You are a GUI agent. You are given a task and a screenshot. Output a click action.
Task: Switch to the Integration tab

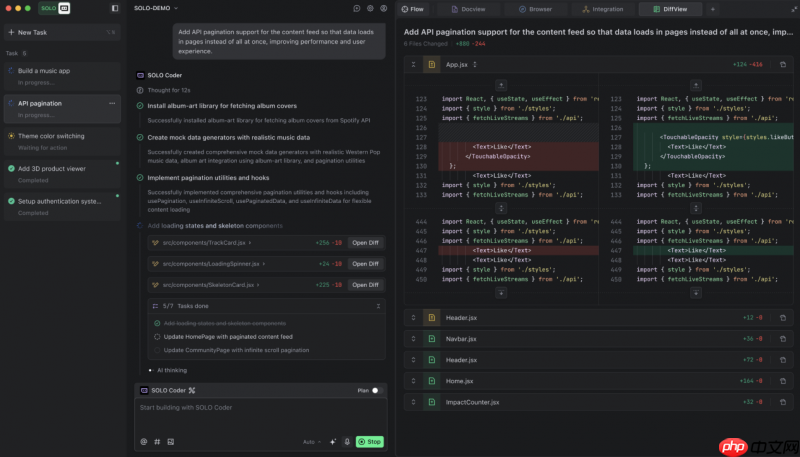click(603, 8)
